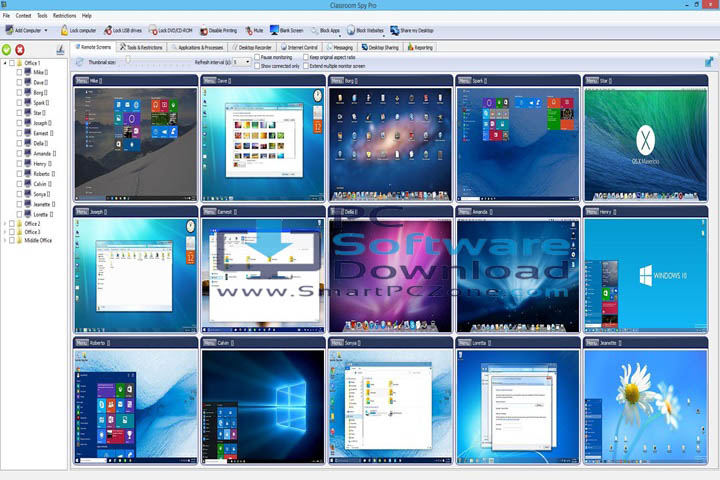This screenshot has width=720, height=480.
Task: Expand the Office 3 tree node
Action: tap(5, 232)
